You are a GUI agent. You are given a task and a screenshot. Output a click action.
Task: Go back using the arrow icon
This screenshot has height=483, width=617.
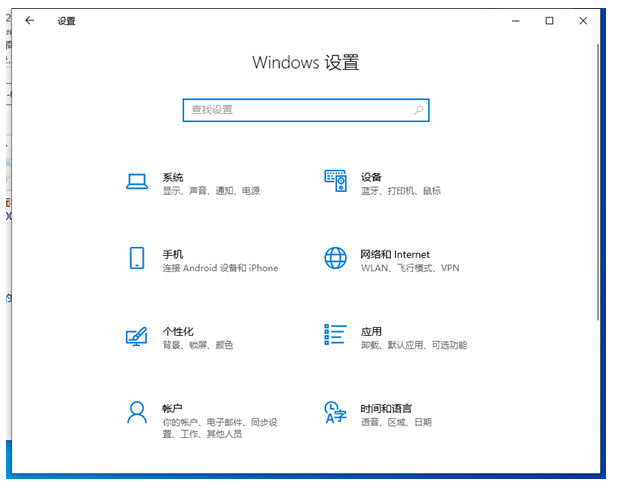tap(30, 20)
